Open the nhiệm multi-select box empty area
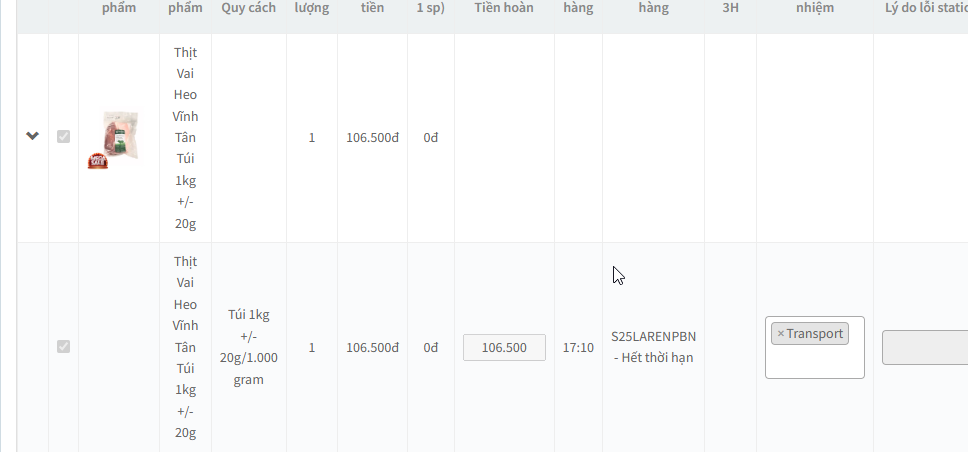The height and width of the screenshot is (452, 968). pos(814,362)
